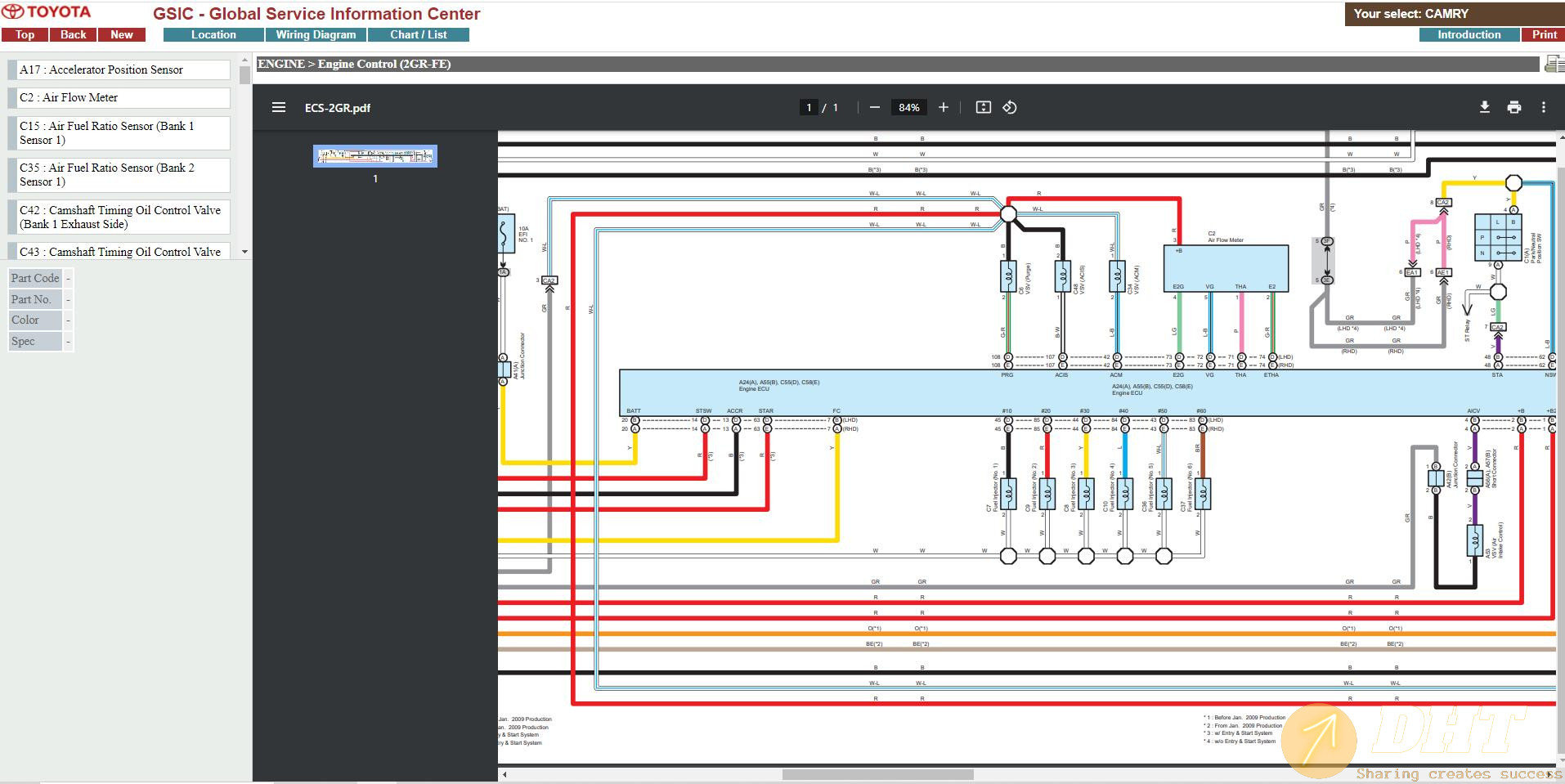Open the Location tab
This screenshot has height=784, width=1565.
coord(213,34)
